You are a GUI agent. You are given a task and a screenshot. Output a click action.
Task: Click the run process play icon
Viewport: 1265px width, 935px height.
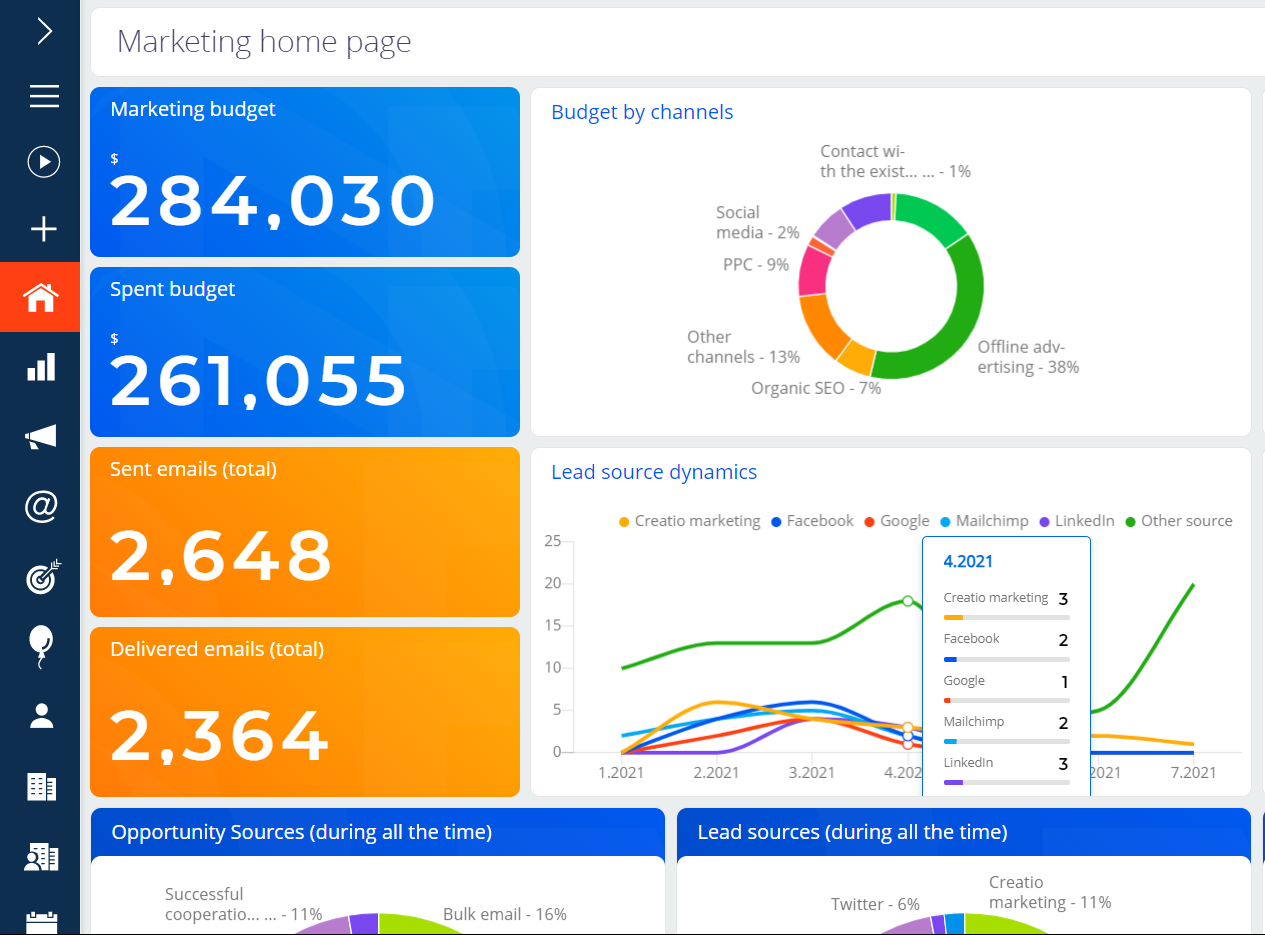(x=44, y=162)
